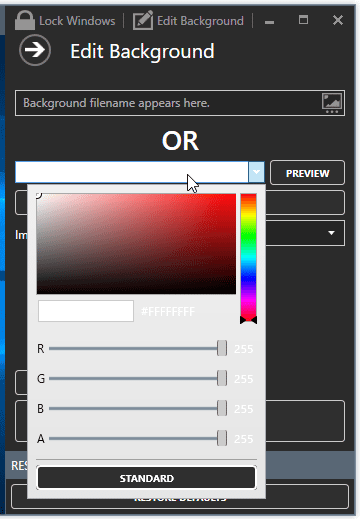Click the Lock Windows padlock icon
The height and width of the screenshot is (519, 360).
point(25,20)
